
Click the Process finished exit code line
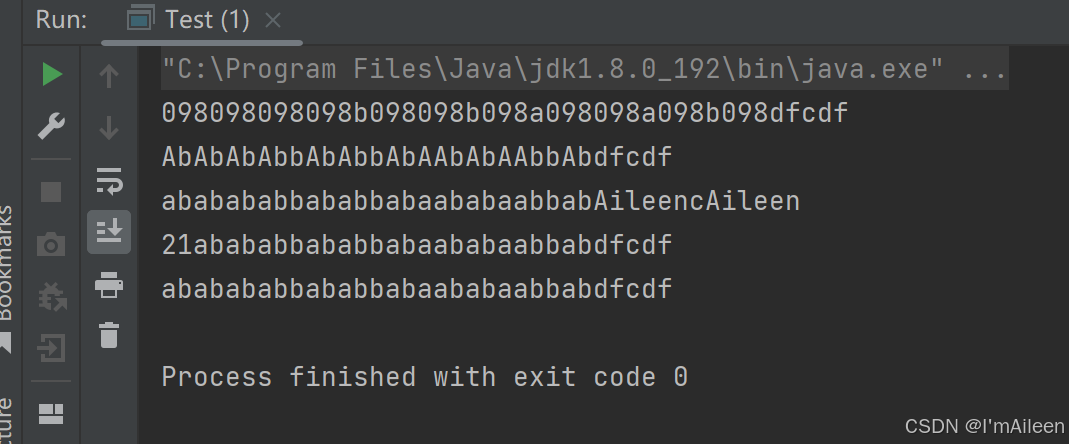point(425,377)
